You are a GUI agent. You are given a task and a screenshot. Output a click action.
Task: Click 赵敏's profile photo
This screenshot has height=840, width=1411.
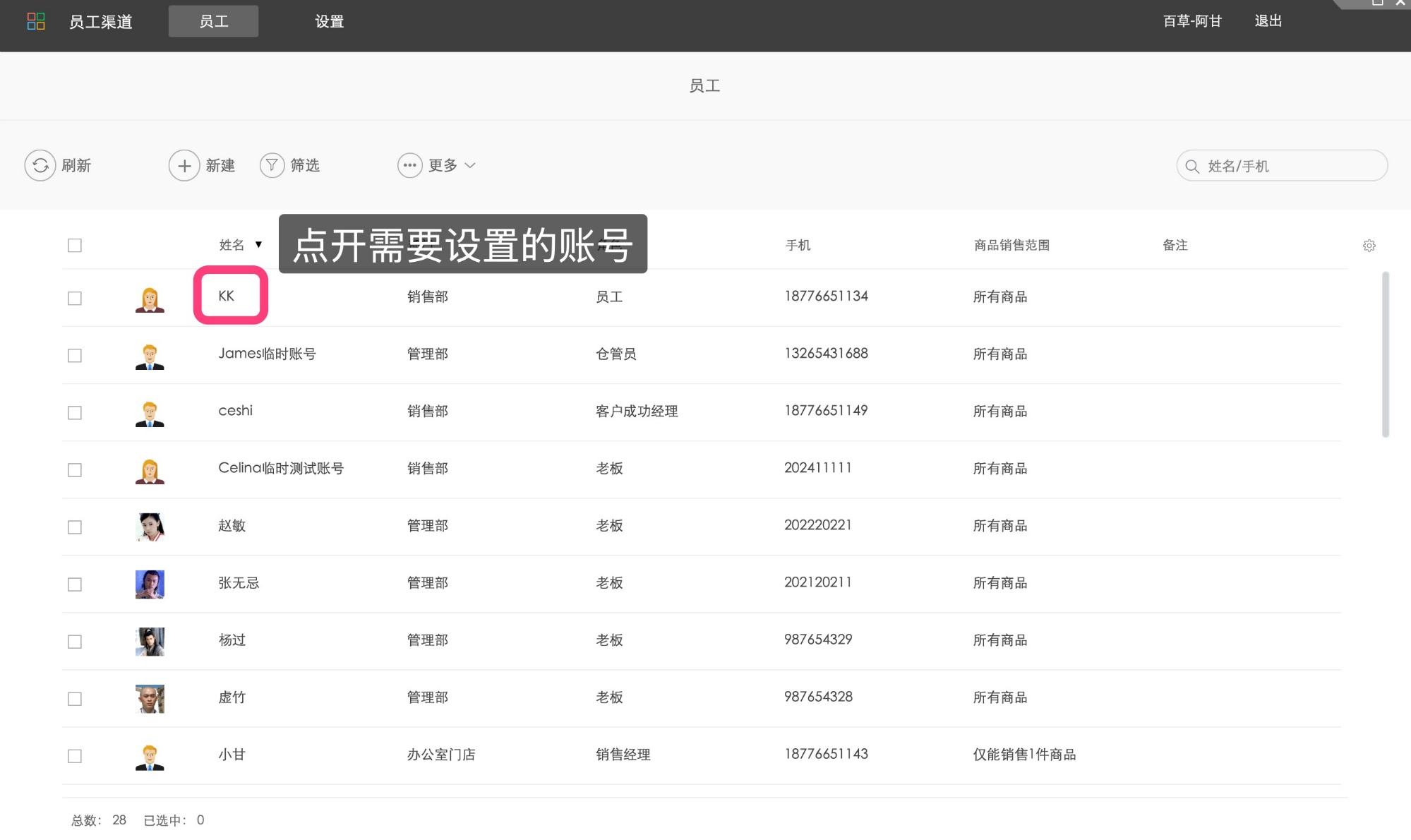pyautogui.click(x=150, y=527)
